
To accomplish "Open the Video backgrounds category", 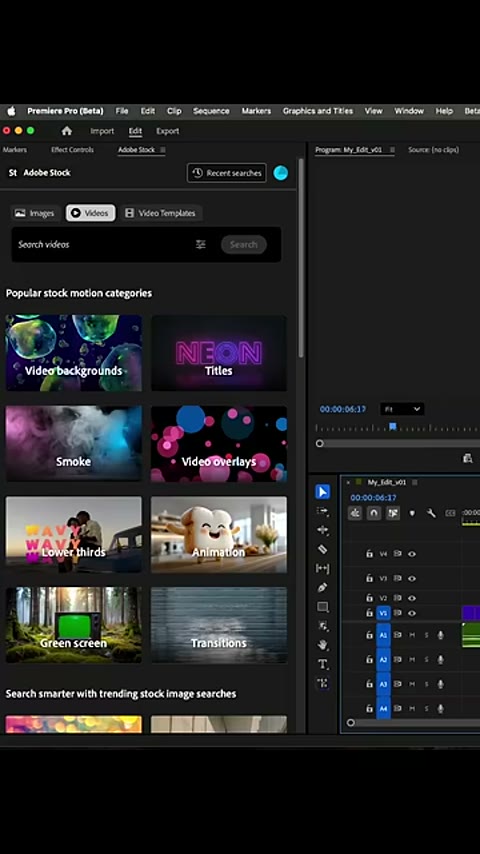I will point(74,353).
